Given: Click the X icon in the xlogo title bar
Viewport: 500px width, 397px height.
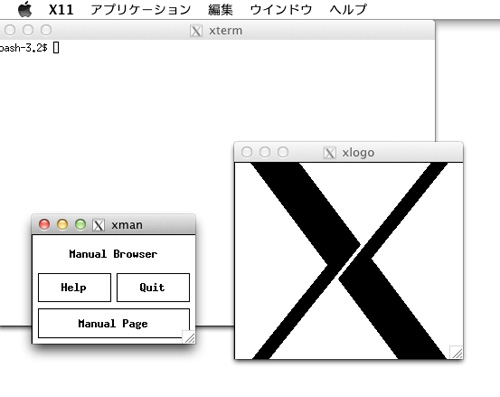Looking at the screenshot, I should point(329,153).
